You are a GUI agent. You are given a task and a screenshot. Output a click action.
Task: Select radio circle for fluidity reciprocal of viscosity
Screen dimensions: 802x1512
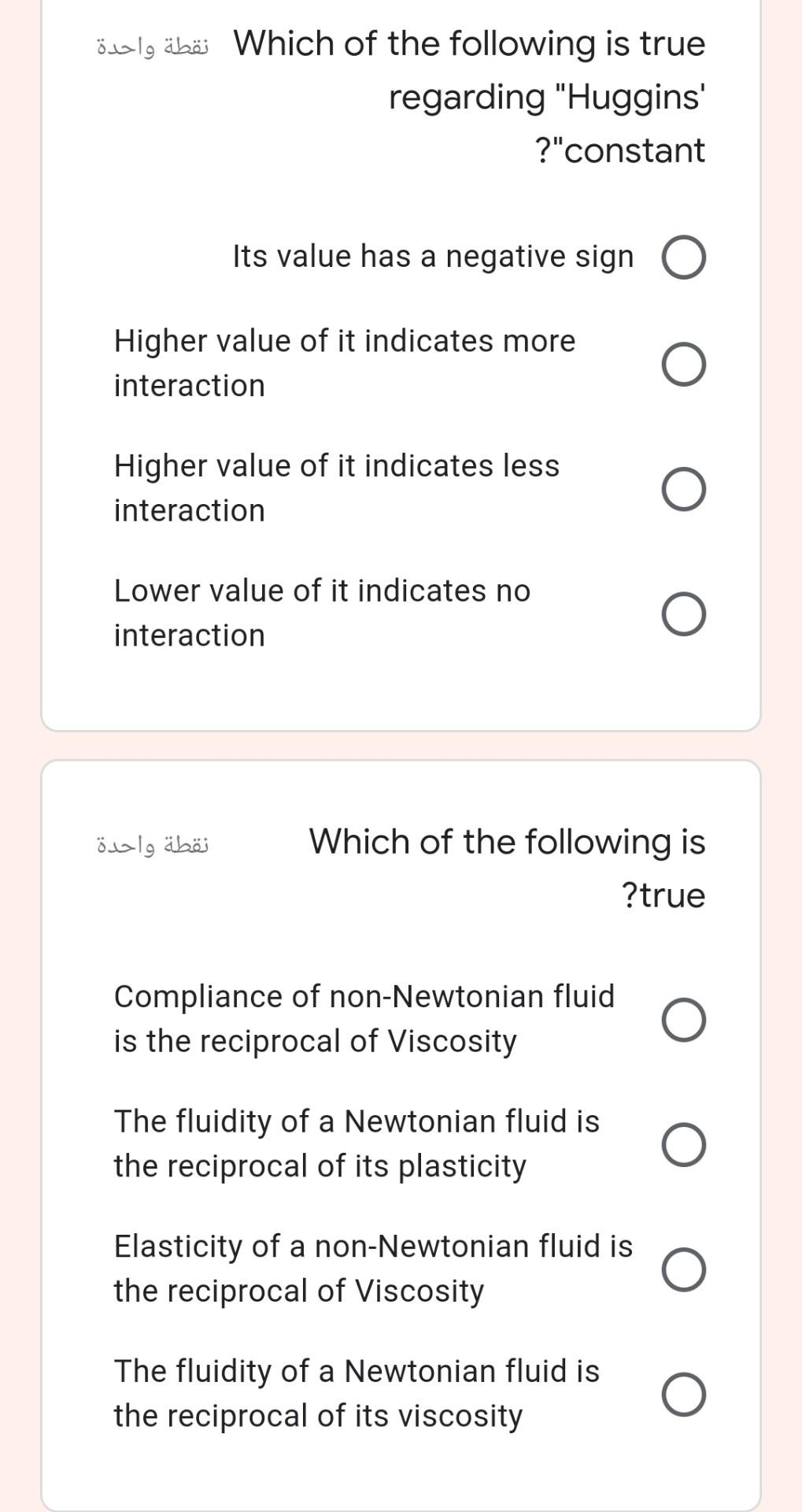click(x=683, y=1394)
